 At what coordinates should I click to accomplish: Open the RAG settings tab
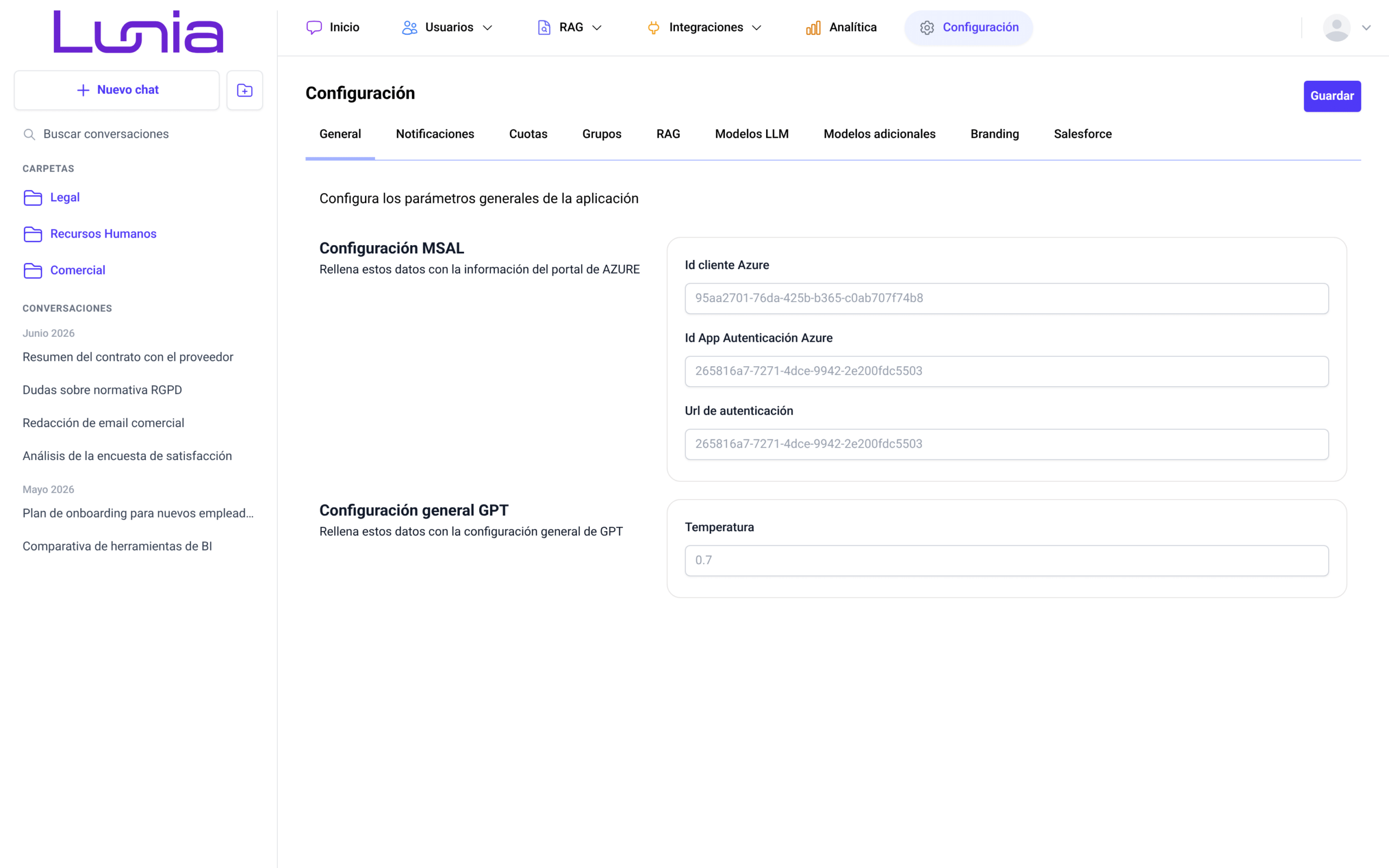coord(668,135)
